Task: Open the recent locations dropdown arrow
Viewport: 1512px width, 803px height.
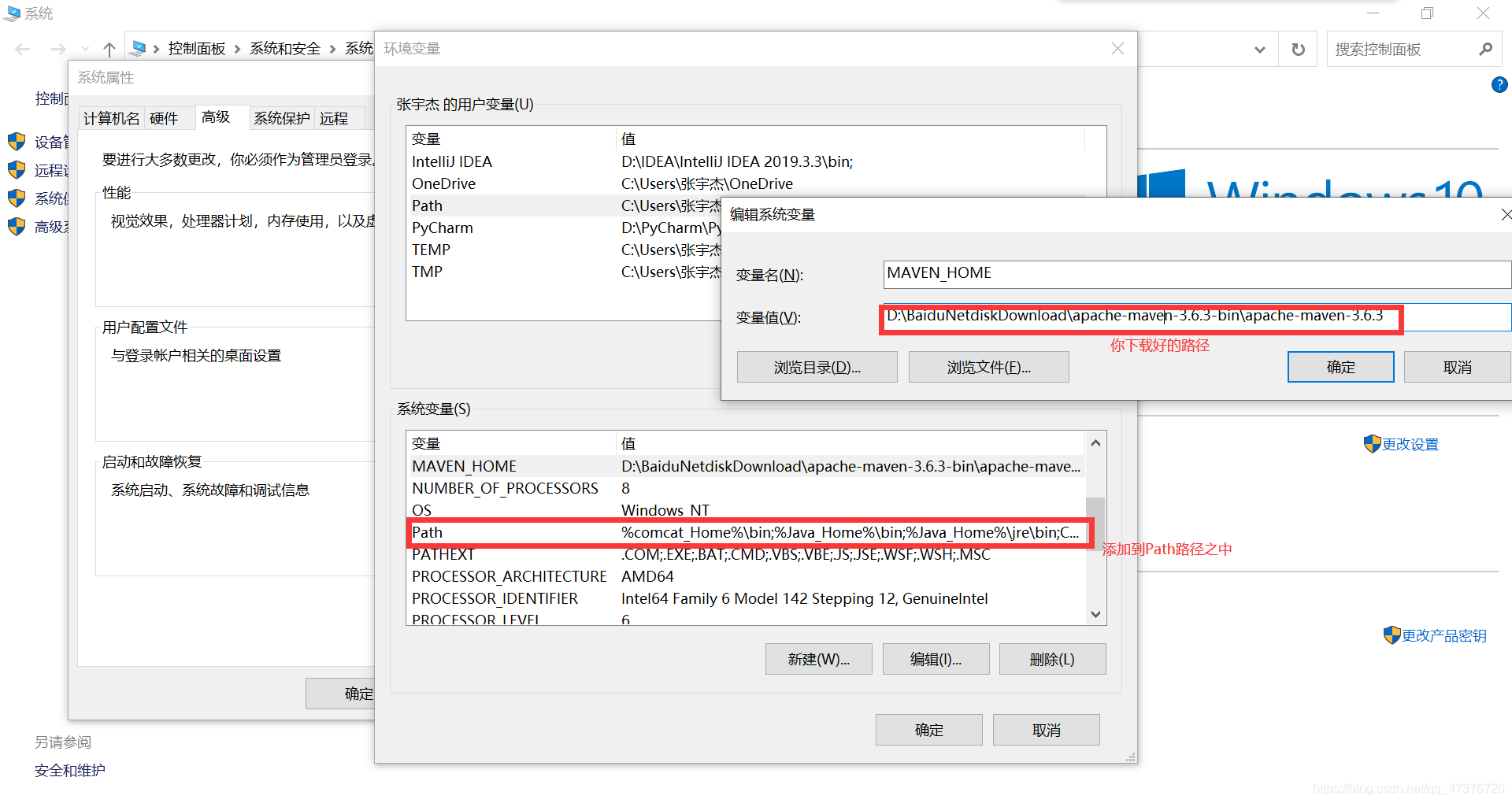Action: (x=85, y=49)
